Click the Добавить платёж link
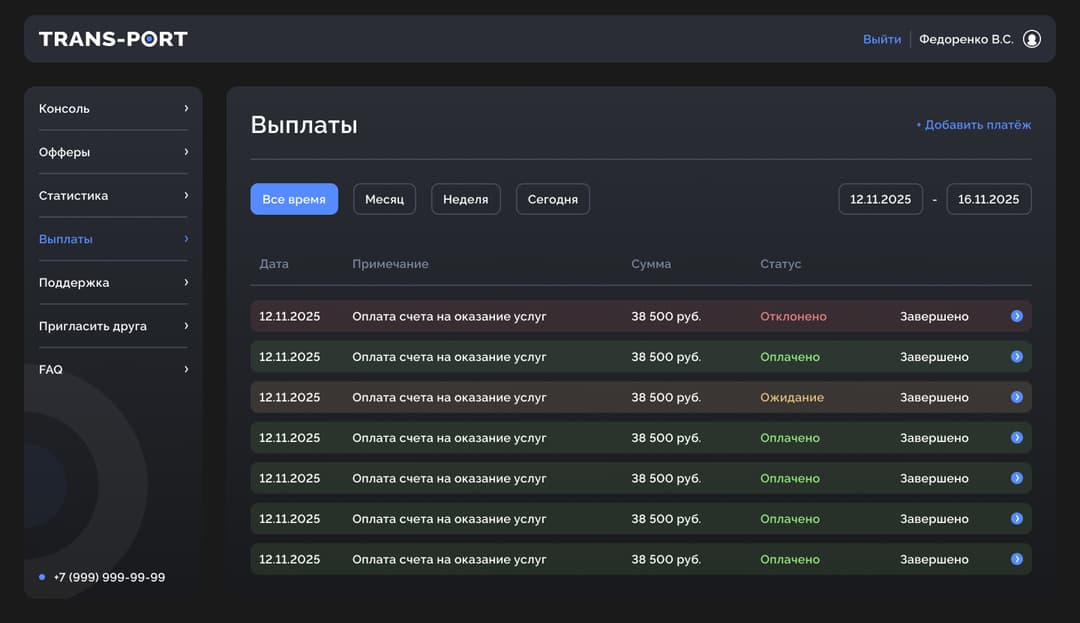Image resolution: width=1080 pixels, height=623 pixels. [x=973, y=125]
